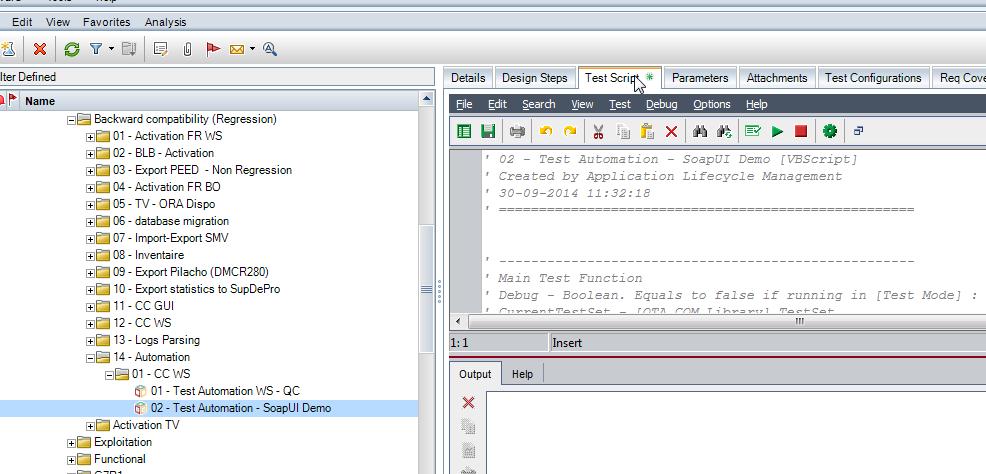Expand the Activation TV folder
This screenshot has width=986, height=474.
[90, 426]
